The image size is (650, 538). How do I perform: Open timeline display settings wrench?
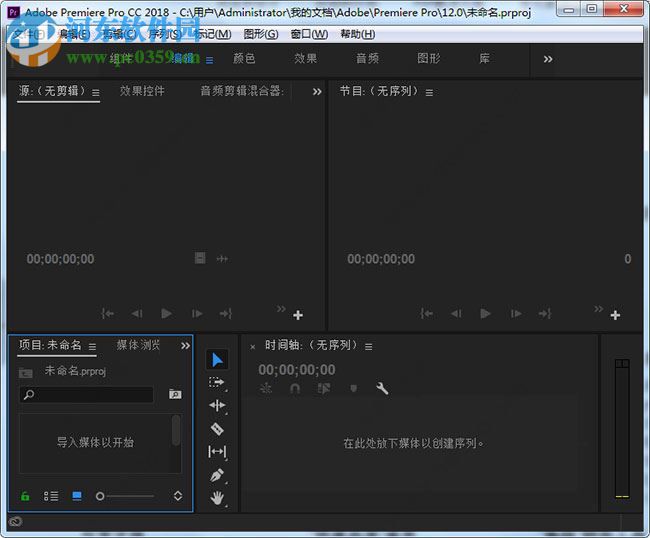coord(382,388)
